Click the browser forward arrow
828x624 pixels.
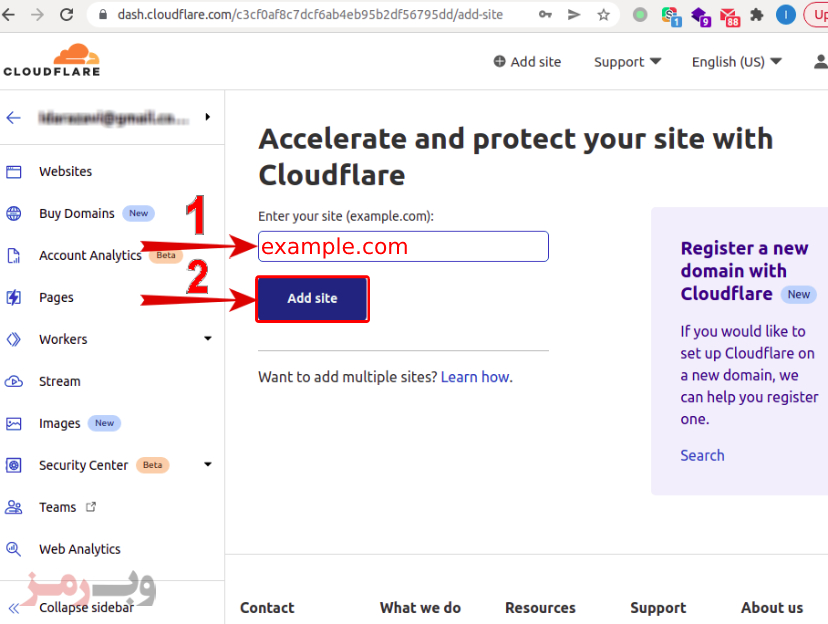point(37,14)
